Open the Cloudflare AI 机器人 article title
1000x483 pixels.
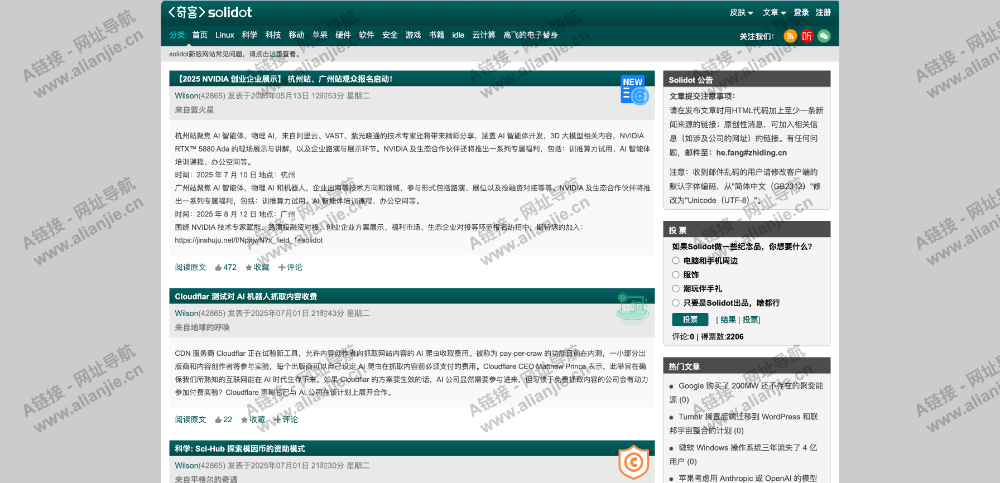246,297
